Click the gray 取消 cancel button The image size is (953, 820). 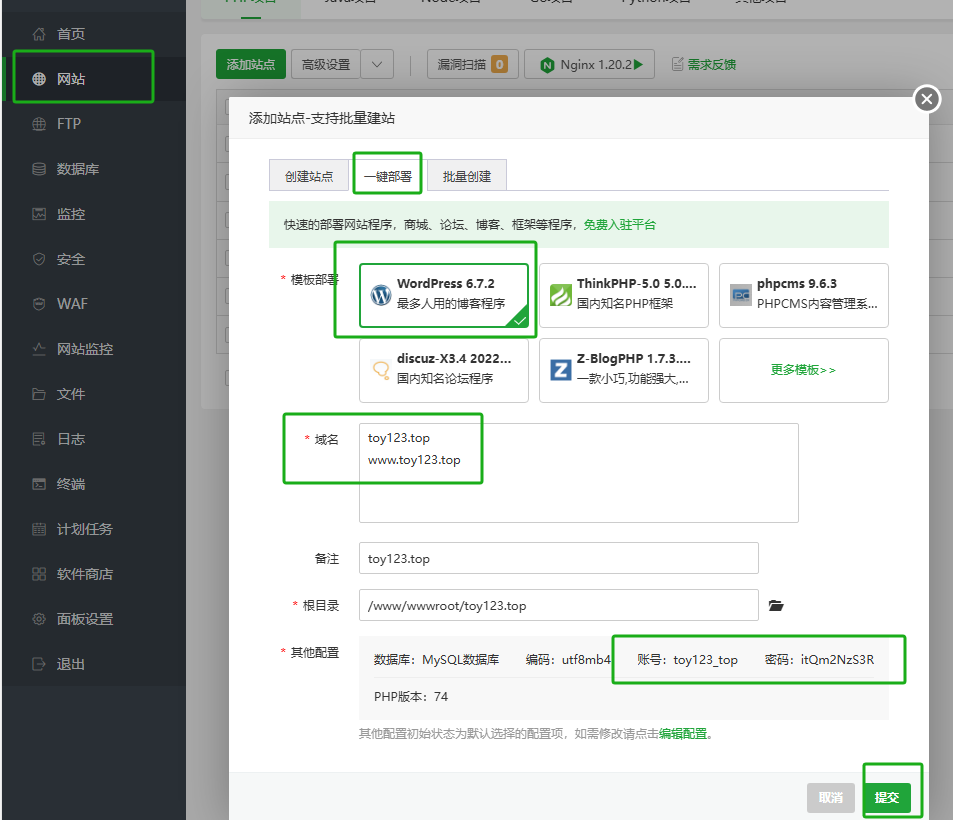tap(831, 798)
